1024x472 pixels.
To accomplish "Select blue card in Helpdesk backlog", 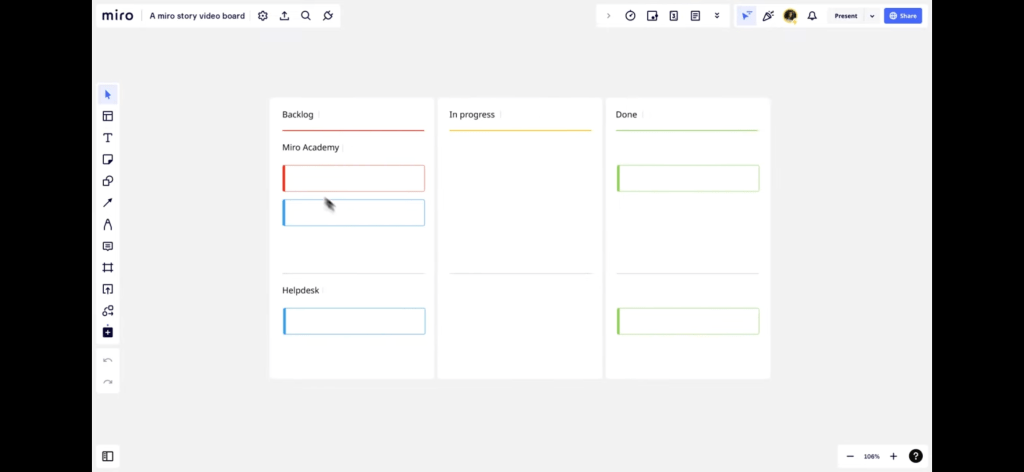I will coord(354,321).
